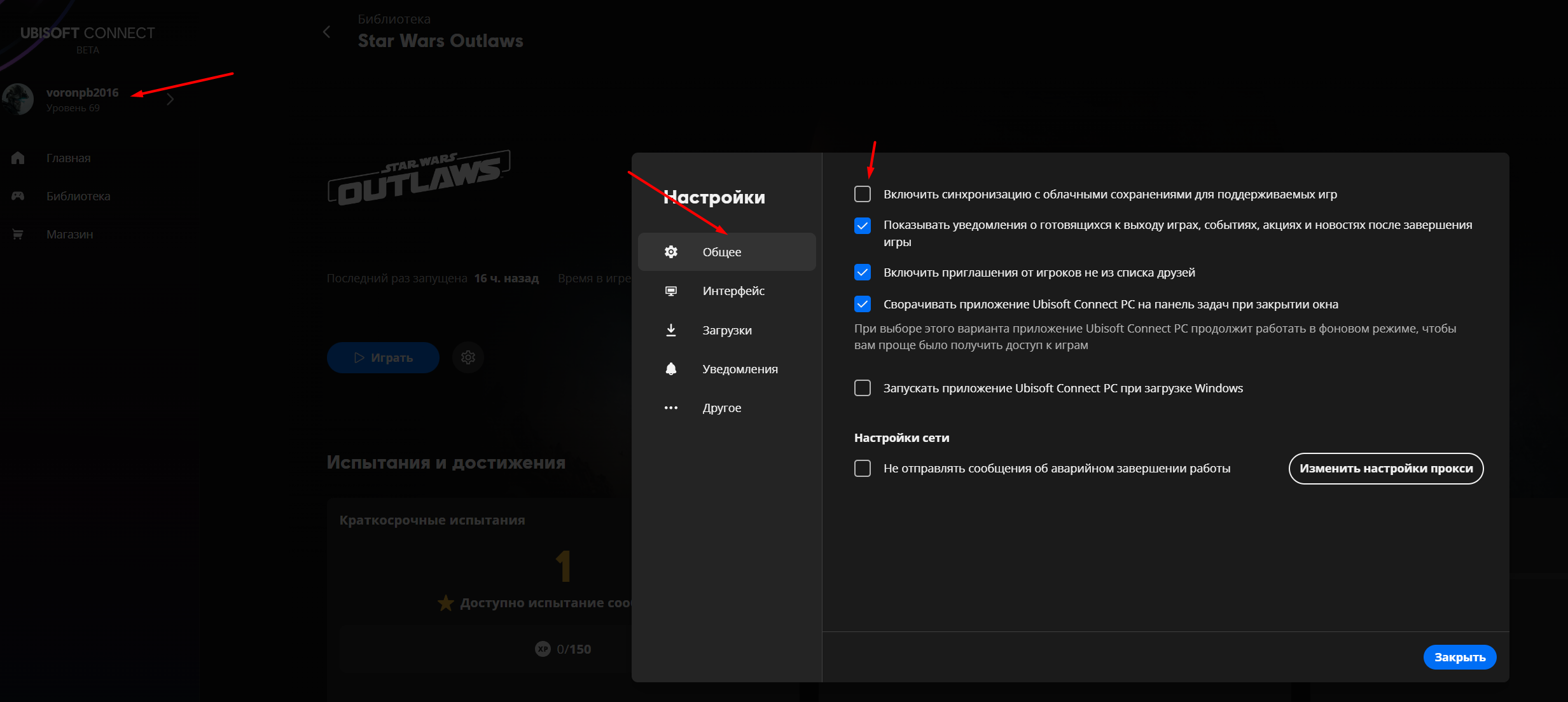The width and height of the screenshot is (1568, 702).
Task: Open the Уведомления settings tab
Action: click(x=739, y=369)
